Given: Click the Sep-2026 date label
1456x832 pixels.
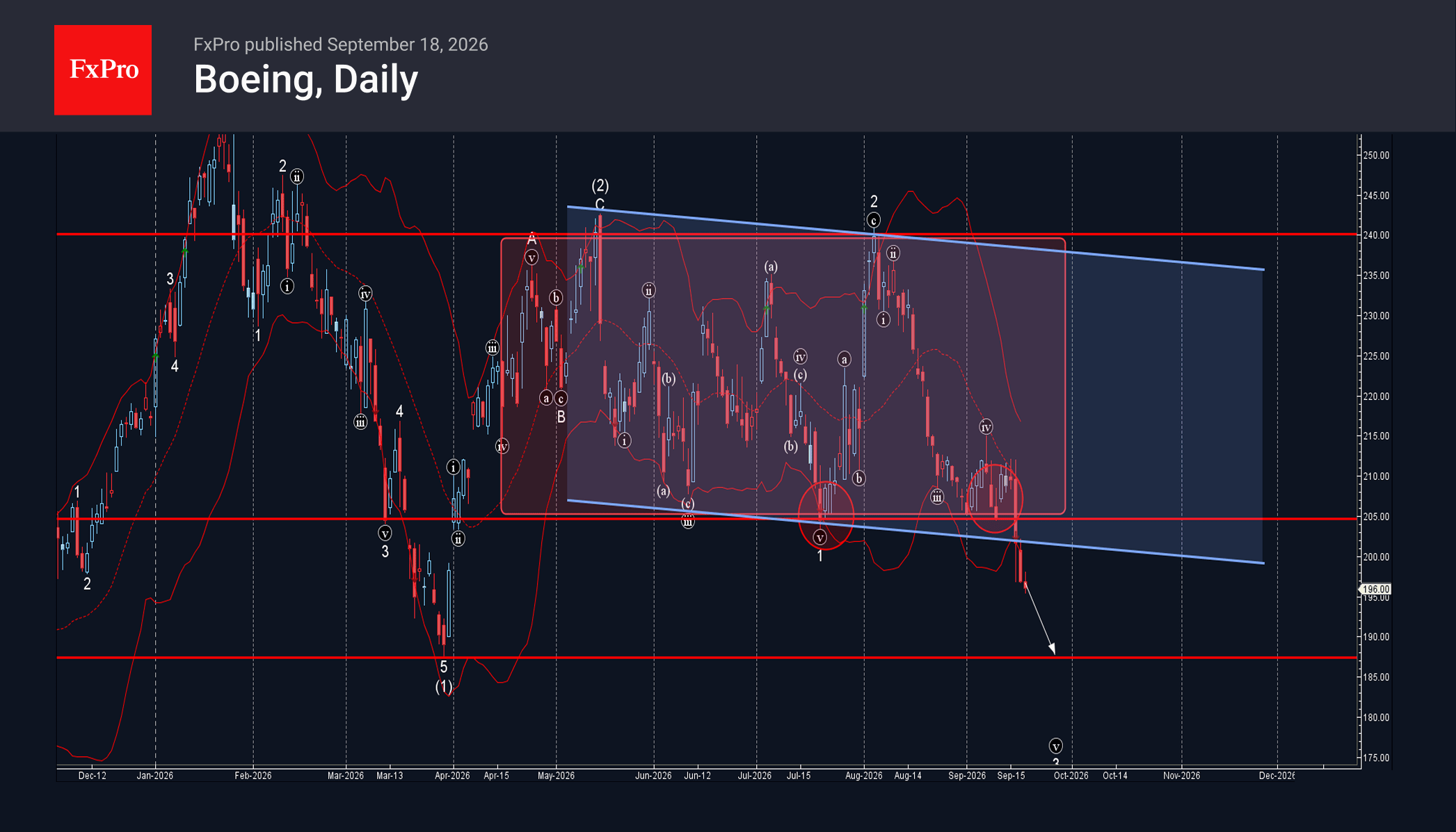Looking at the screenshot, I should pyautogui.click(x=967, y=776).
